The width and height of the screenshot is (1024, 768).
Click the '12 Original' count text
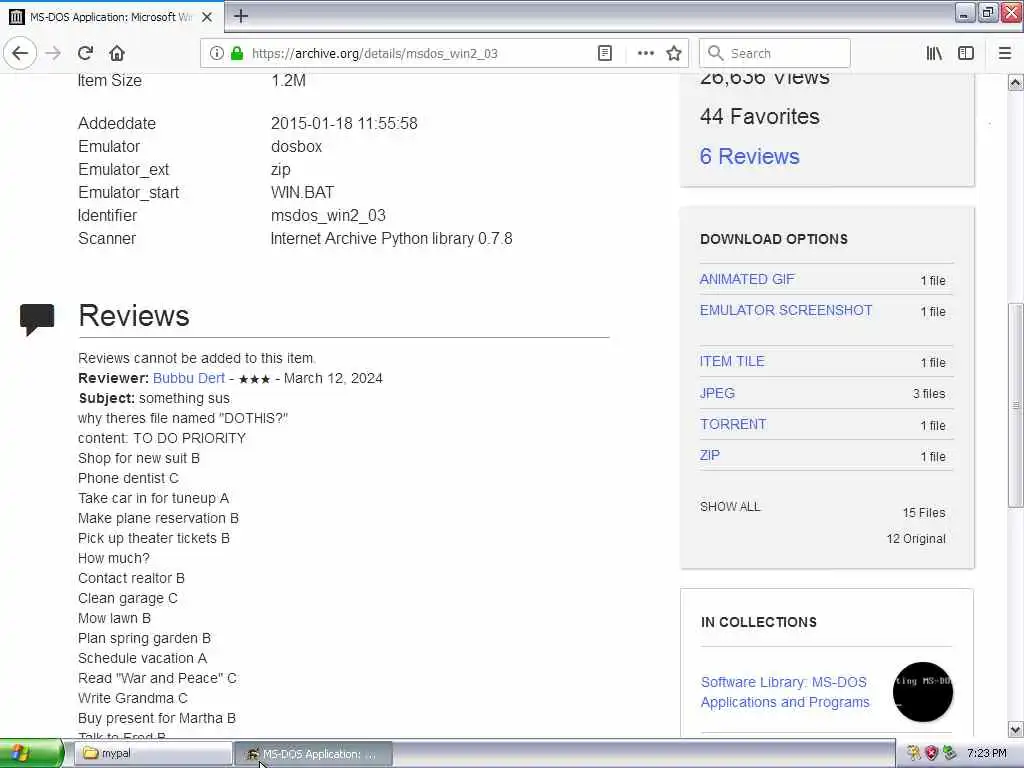pos(916,539)
